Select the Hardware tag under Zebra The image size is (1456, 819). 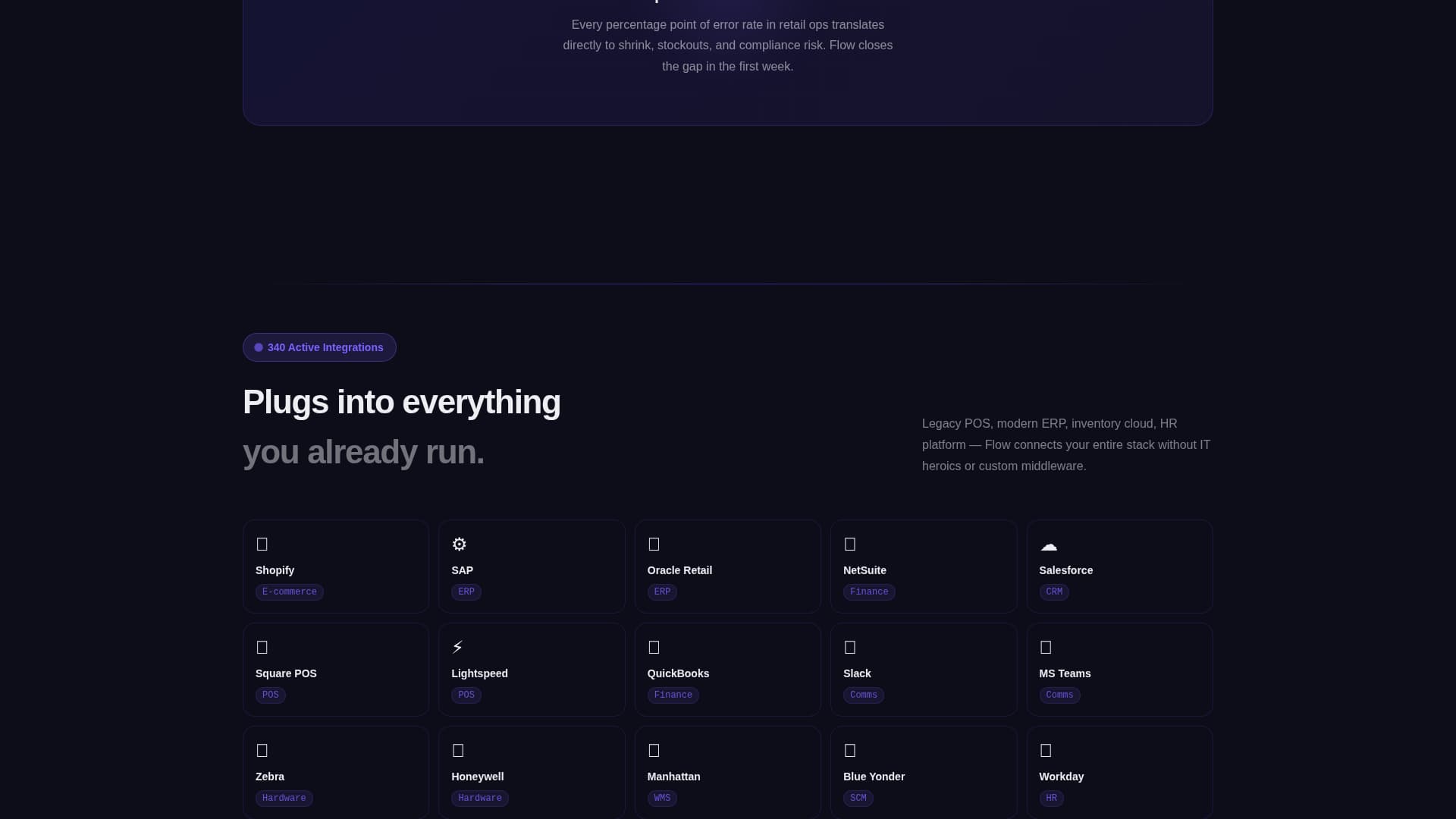tap(284, 799)
